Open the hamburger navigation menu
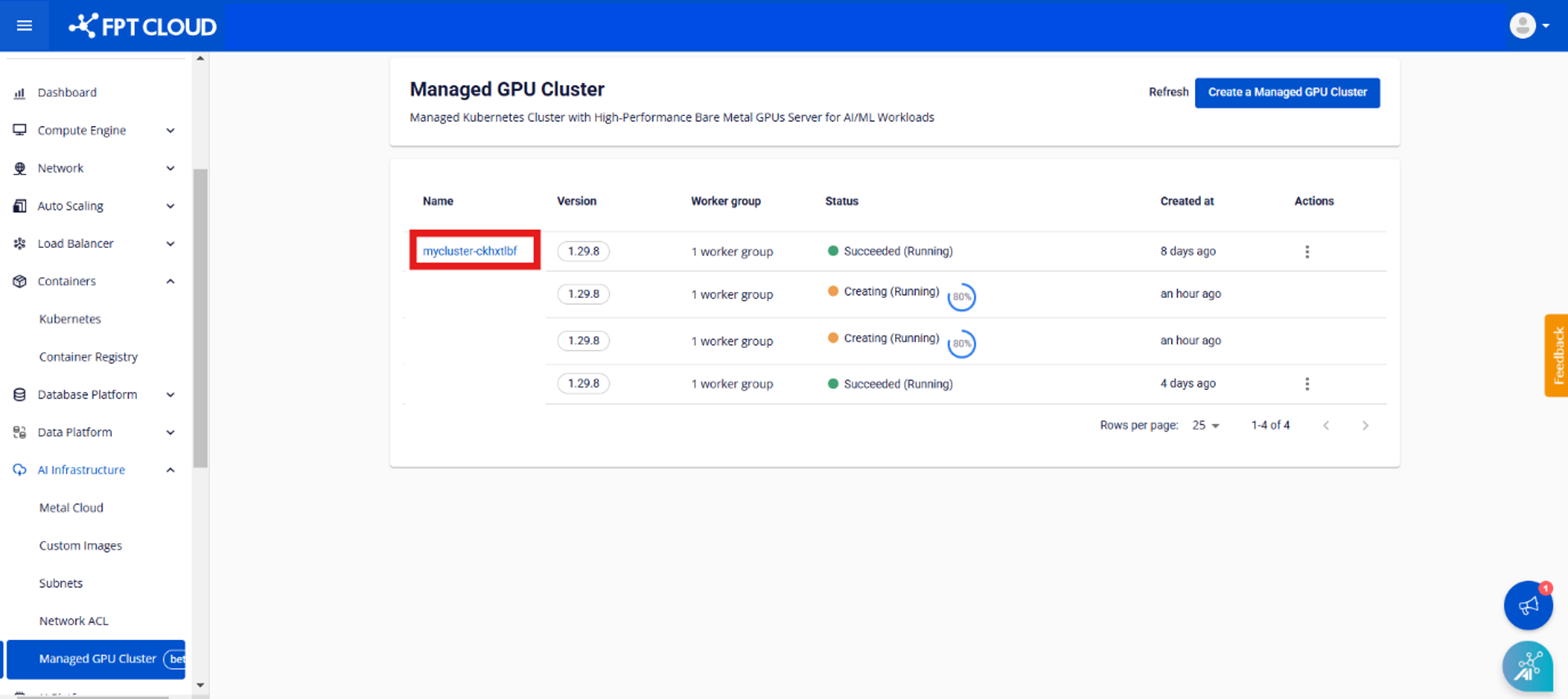The width and height of the screenshot is (1568, 699). click(x=25, y=26)
